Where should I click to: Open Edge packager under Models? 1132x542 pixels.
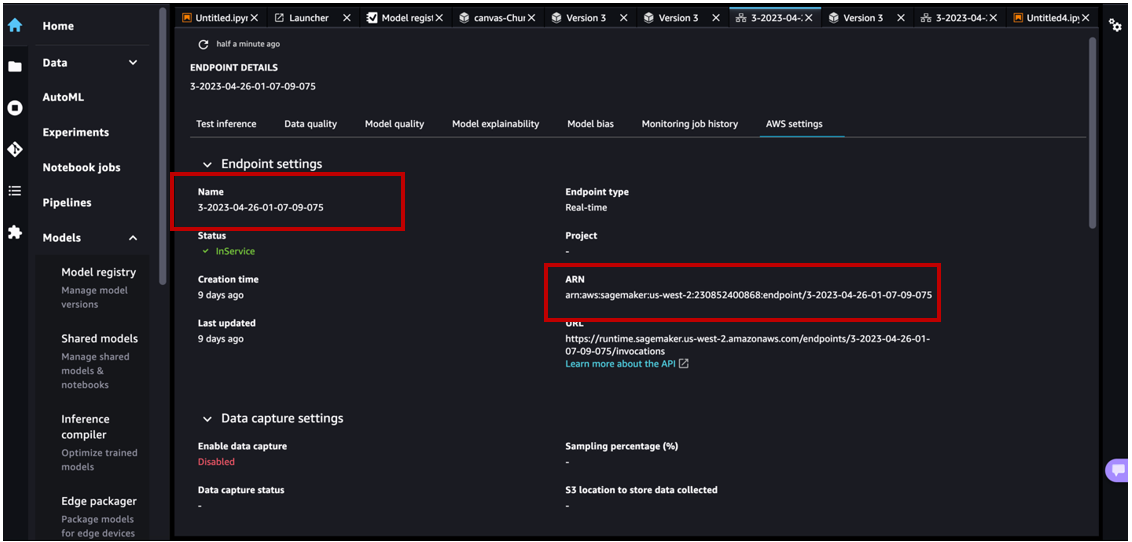pyautogui.click(x=99, y=501)
